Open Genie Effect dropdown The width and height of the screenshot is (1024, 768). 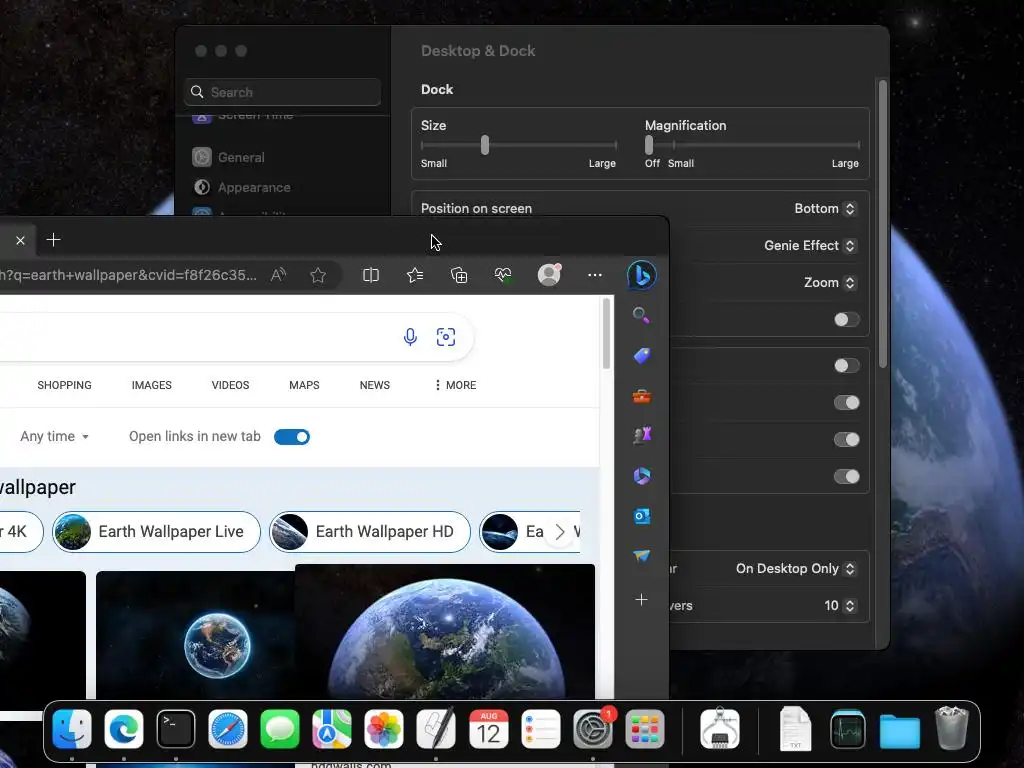(810, 246)
